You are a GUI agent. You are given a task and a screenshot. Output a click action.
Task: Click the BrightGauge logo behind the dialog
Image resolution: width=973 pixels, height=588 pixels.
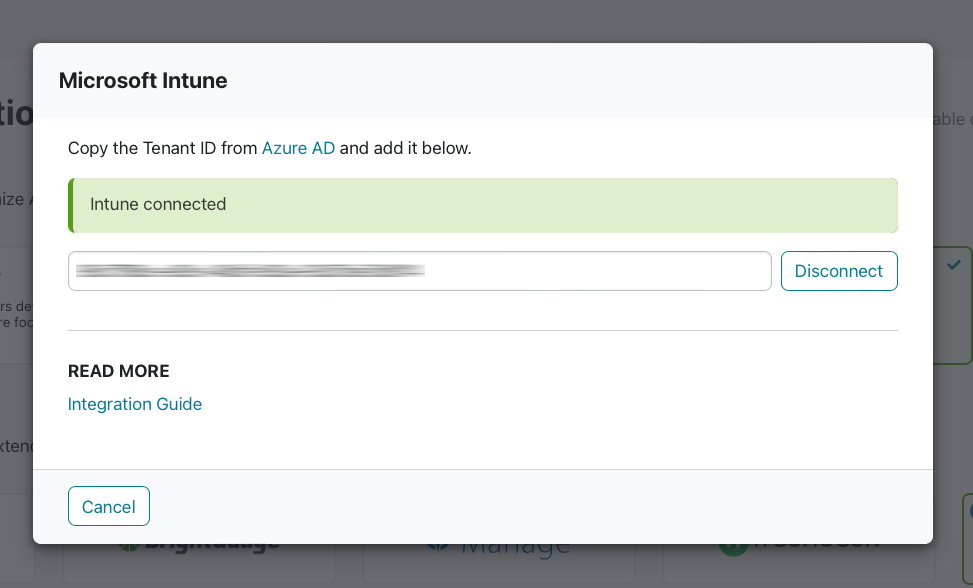199,547
